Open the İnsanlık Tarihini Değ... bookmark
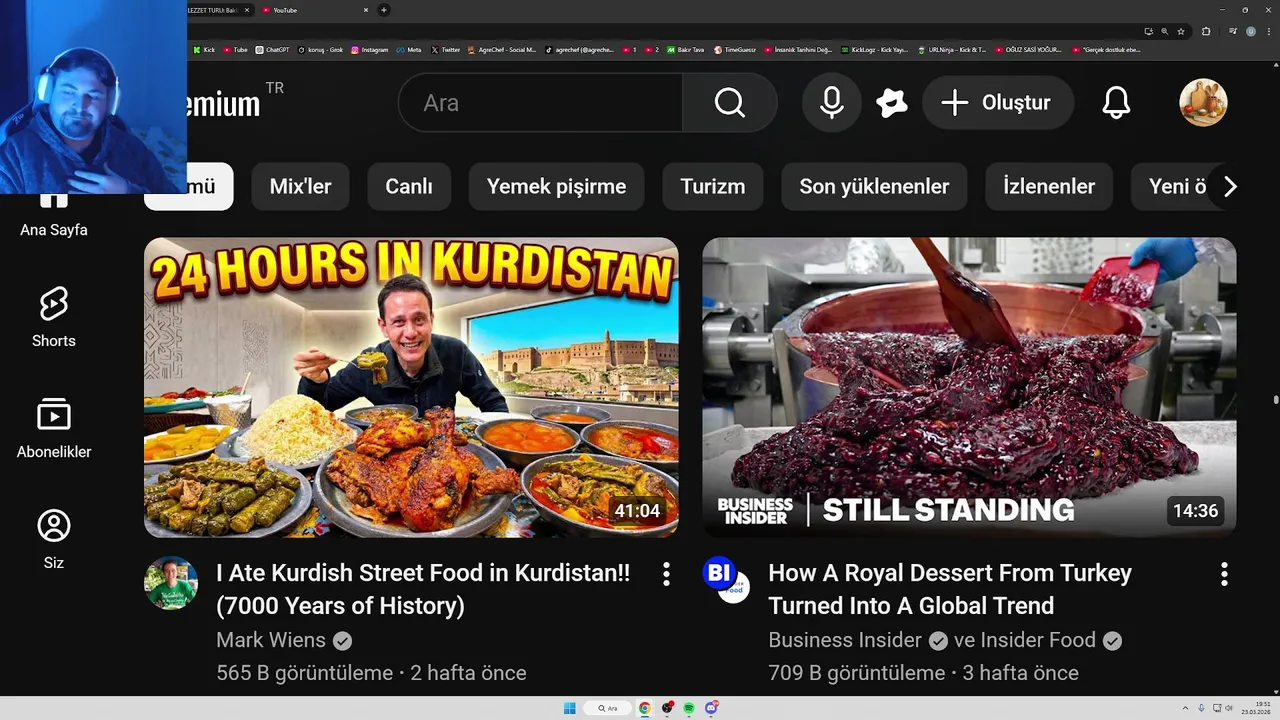The width and height of the screenshot is (1280, 720). pyautogui.click(x=798, y=49)
